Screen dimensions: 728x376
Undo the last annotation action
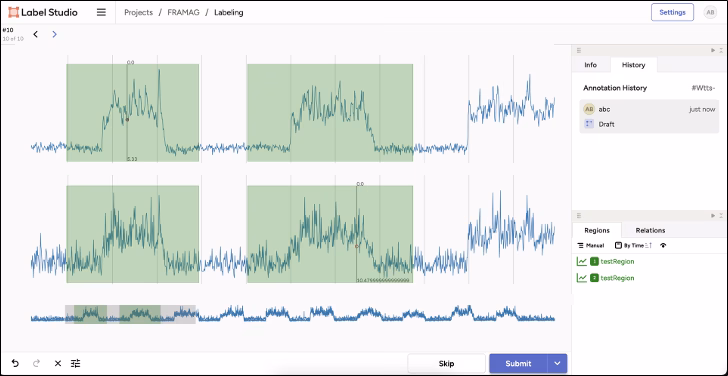(15, 363)
